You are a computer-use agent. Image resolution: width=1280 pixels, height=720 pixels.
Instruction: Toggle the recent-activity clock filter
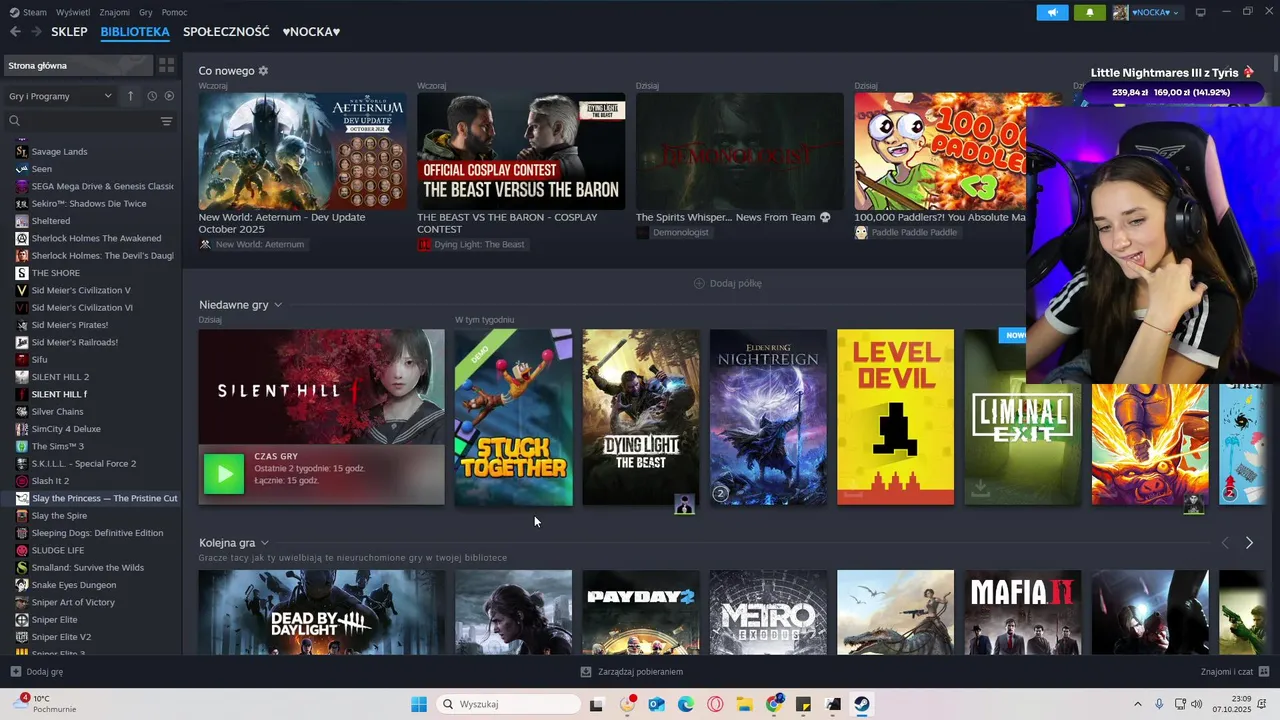click(152, 96)
